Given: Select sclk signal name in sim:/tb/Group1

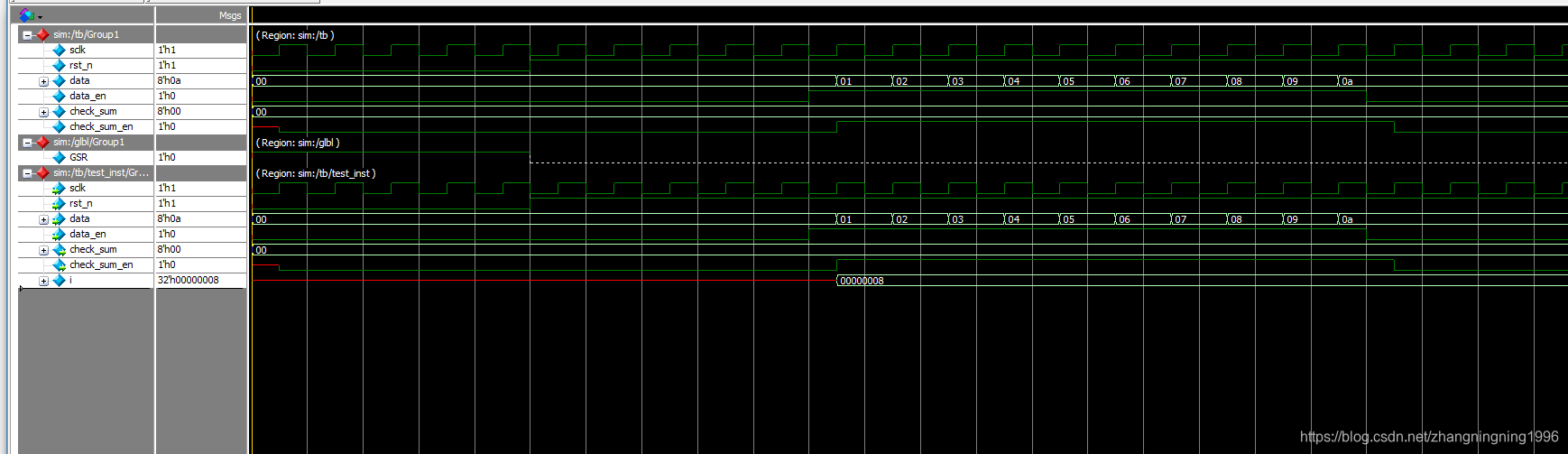Looking at the screenshot, I should point(78,51).
